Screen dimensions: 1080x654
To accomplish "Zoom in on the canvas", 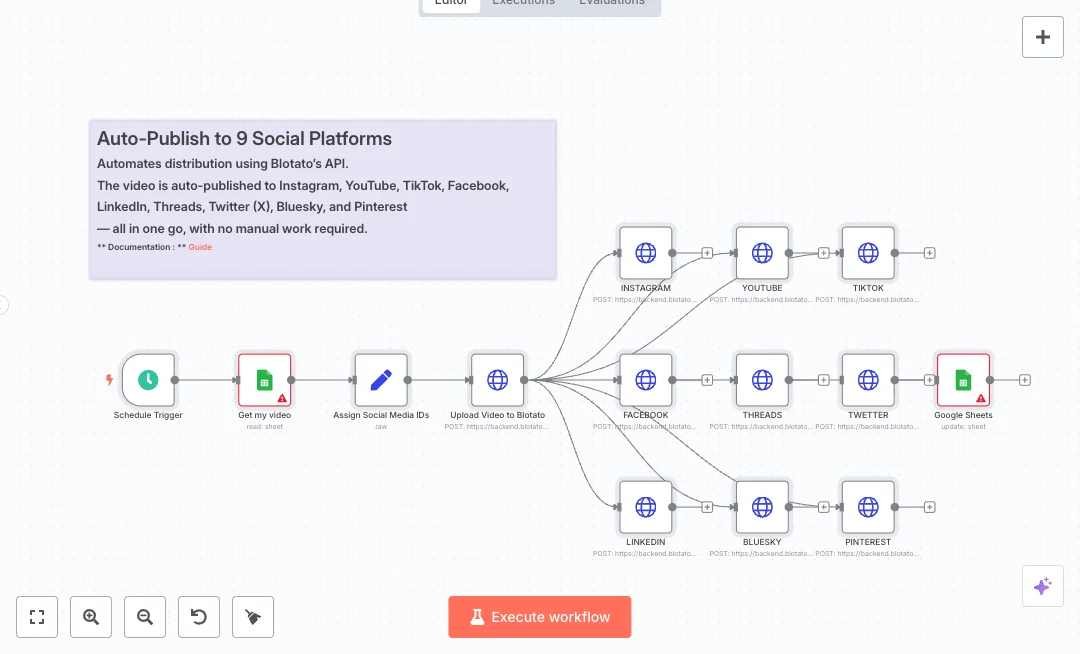I will point(91,617).
